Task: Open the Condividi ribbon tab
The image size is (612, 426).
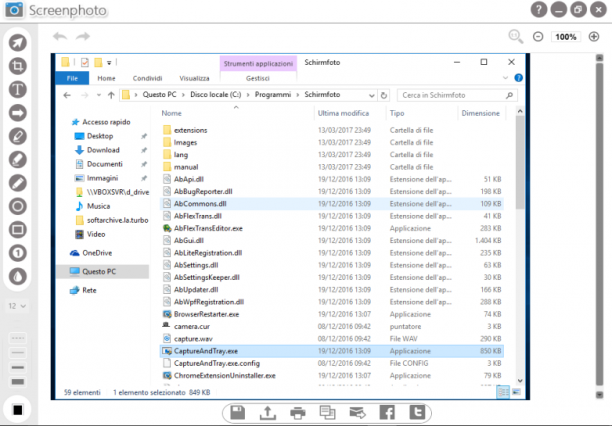Action: click(x=147, y=78)
